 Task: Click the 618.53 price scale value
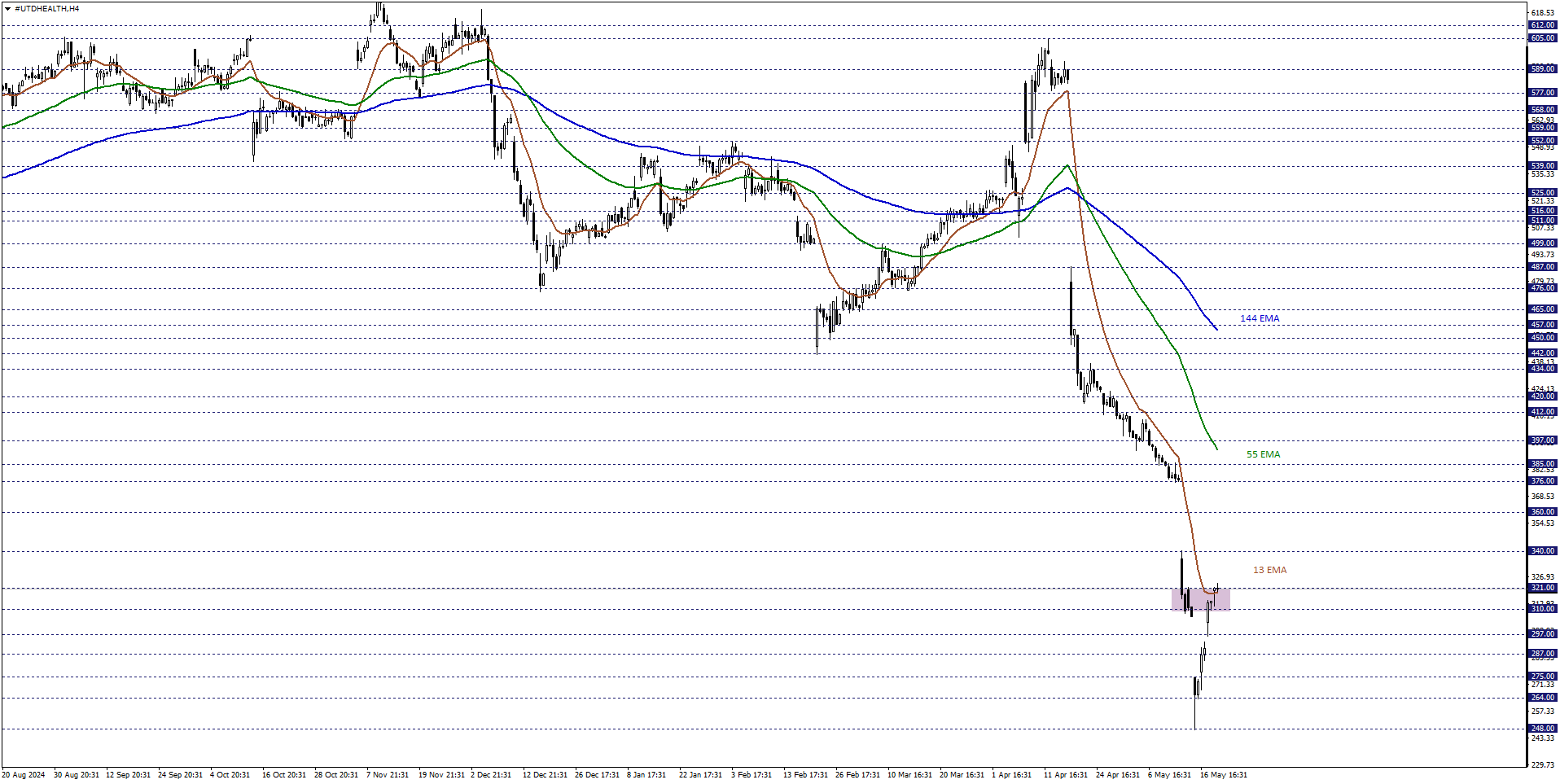(x=1543, y=13)
